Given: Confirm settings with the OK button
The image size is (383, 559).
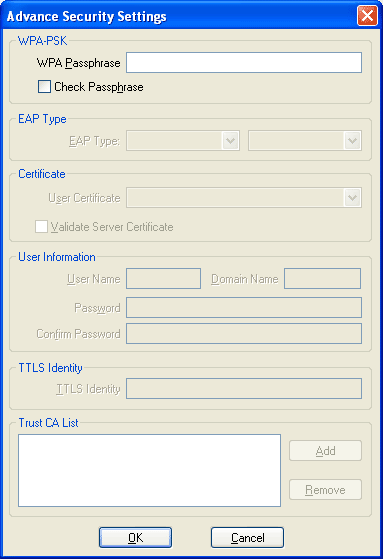Looking at the screenshot, I should pyautogui.click(x=136, y=538).
